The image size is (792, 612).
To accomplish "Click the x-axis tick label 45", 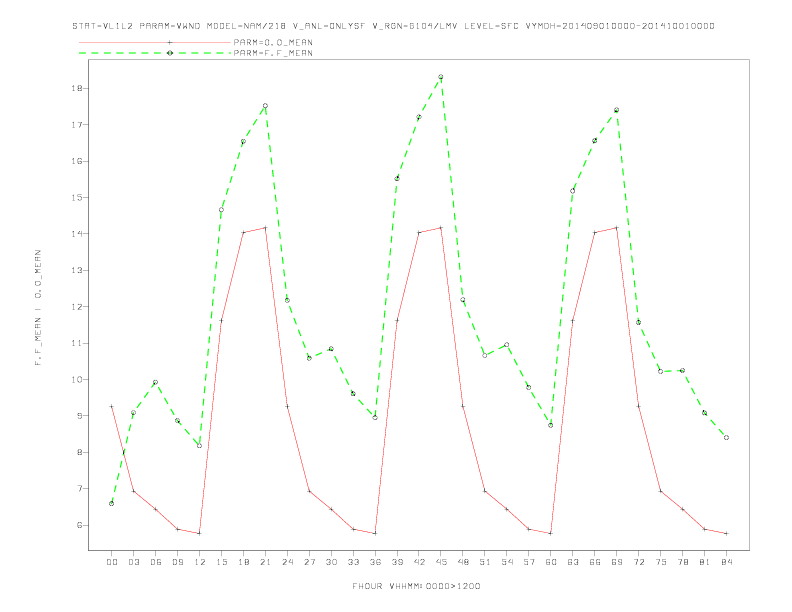I will tap(441, 562).
